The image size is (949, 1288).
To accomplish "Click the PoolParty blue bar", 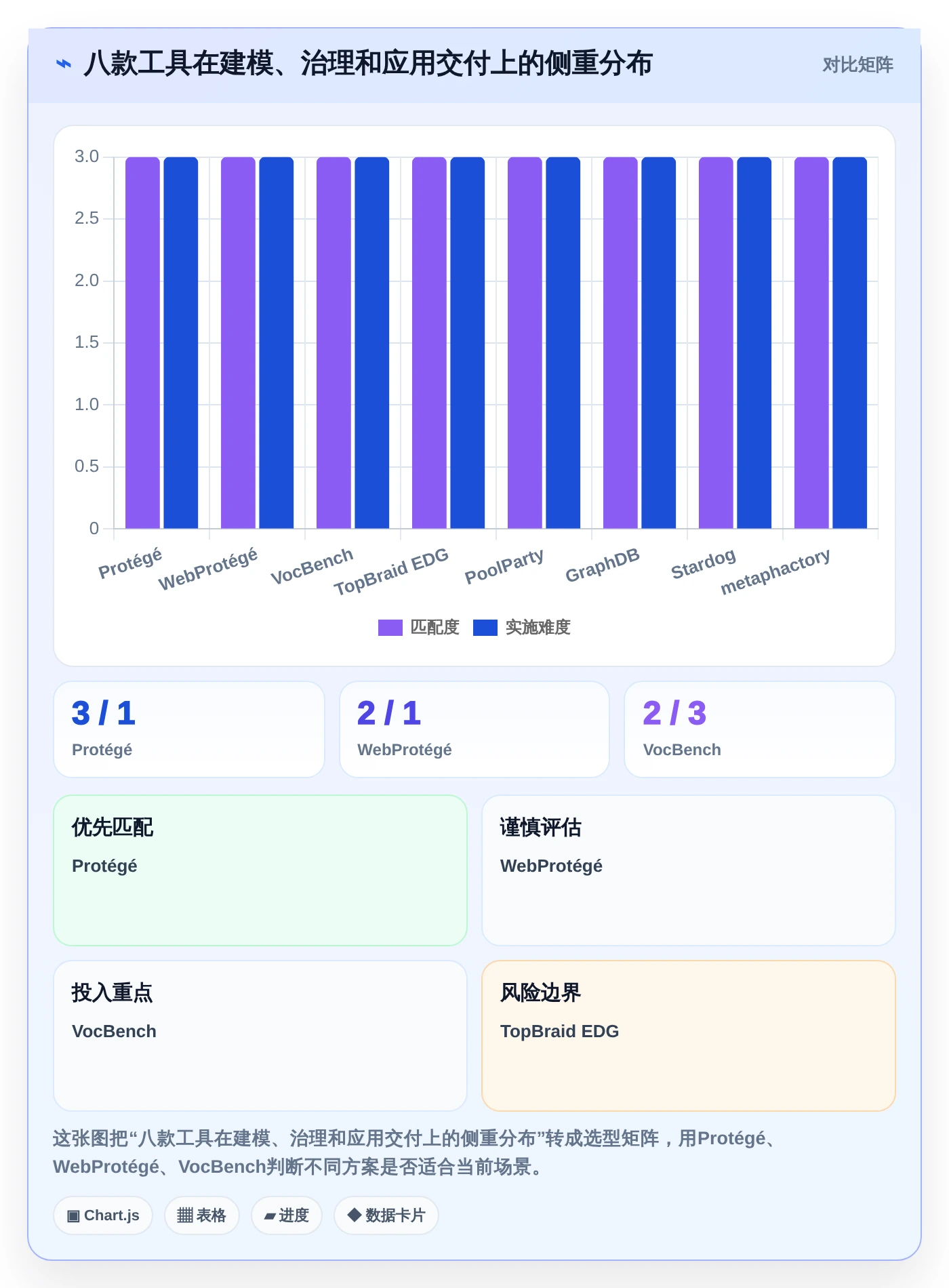I will 563,342.
